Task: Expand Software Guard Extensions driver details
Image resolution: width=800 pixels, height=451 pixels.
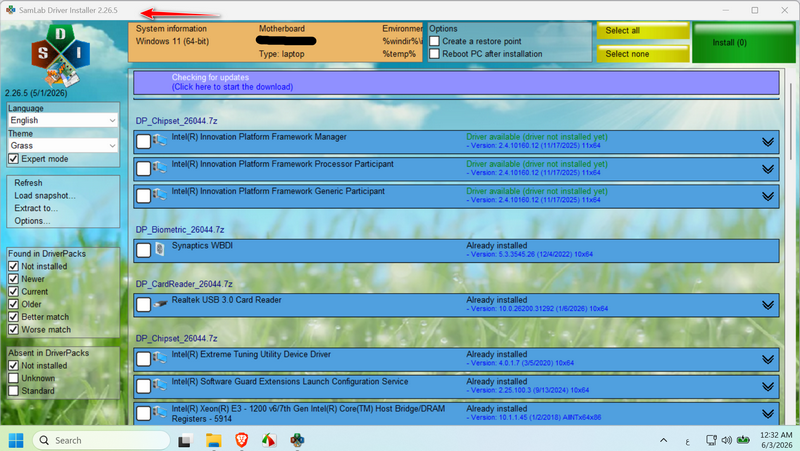Action: point(768,387)
